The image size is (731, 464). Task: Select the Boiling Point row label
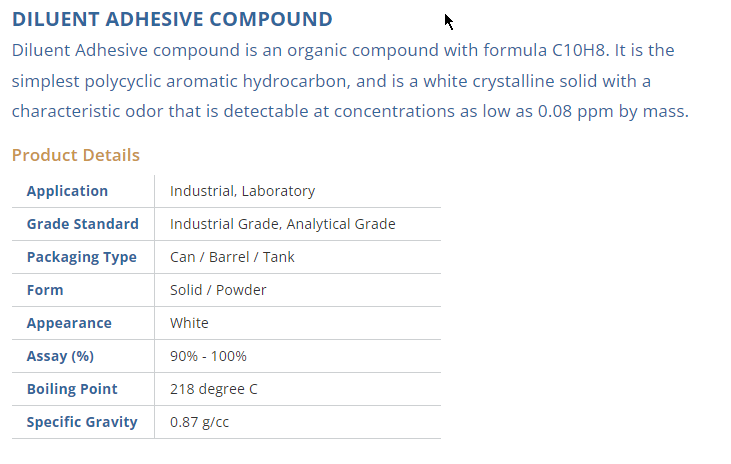coord(72,389)
